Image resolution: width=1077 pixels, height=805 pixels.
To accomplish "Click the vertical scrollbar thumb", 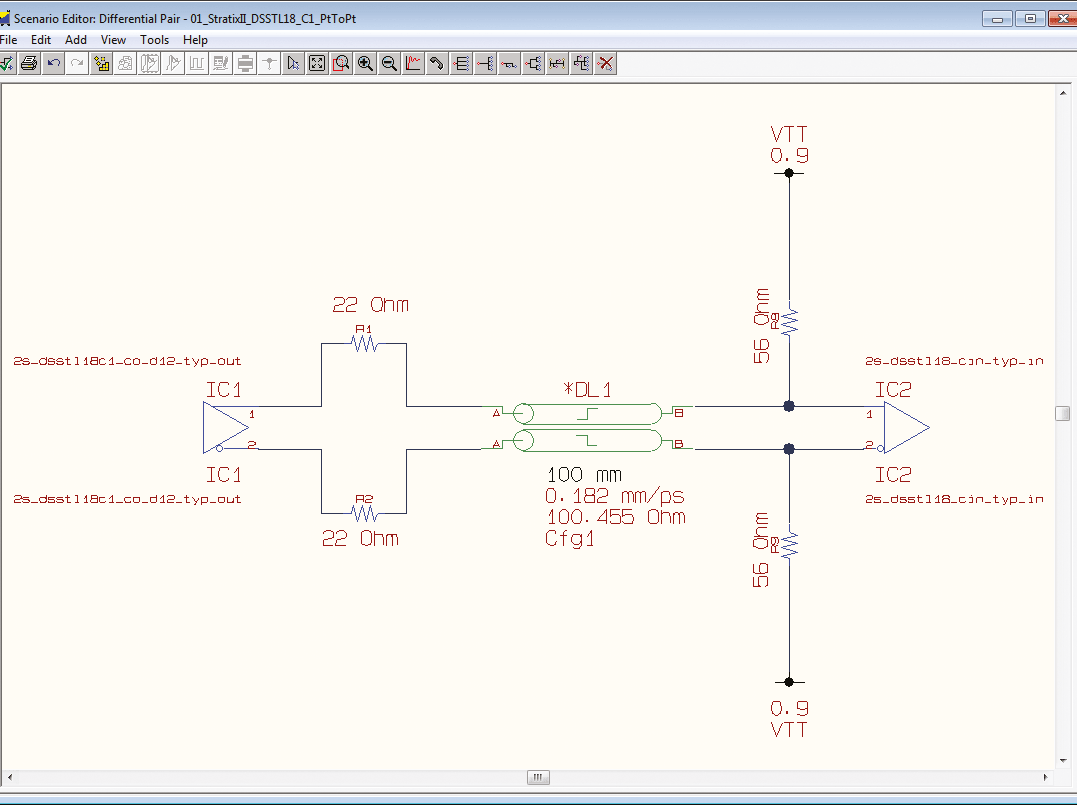I will tap(1063, 413).
